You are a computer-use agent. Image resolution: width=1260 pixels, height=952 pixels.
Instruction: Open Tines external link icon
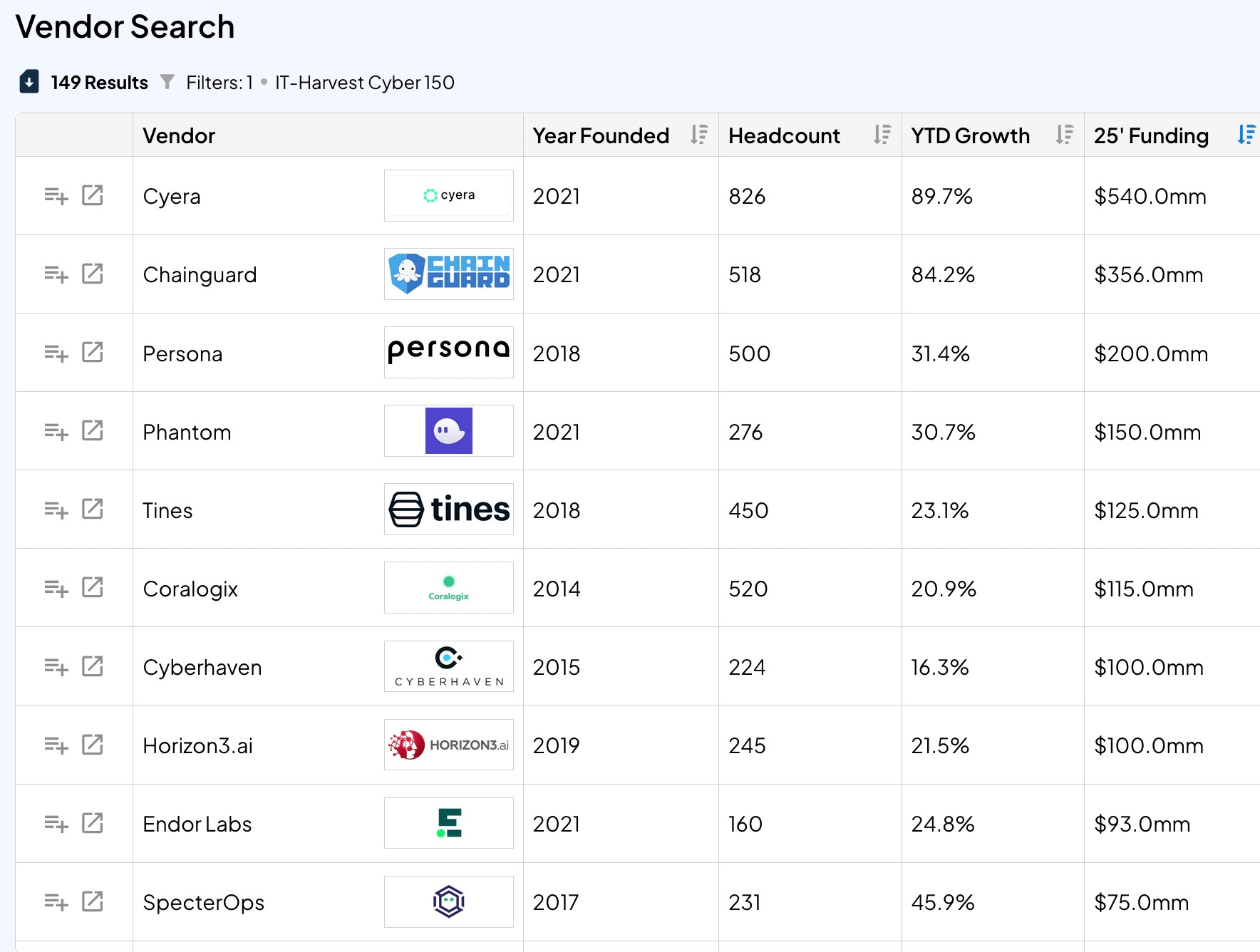coord(93,509)
